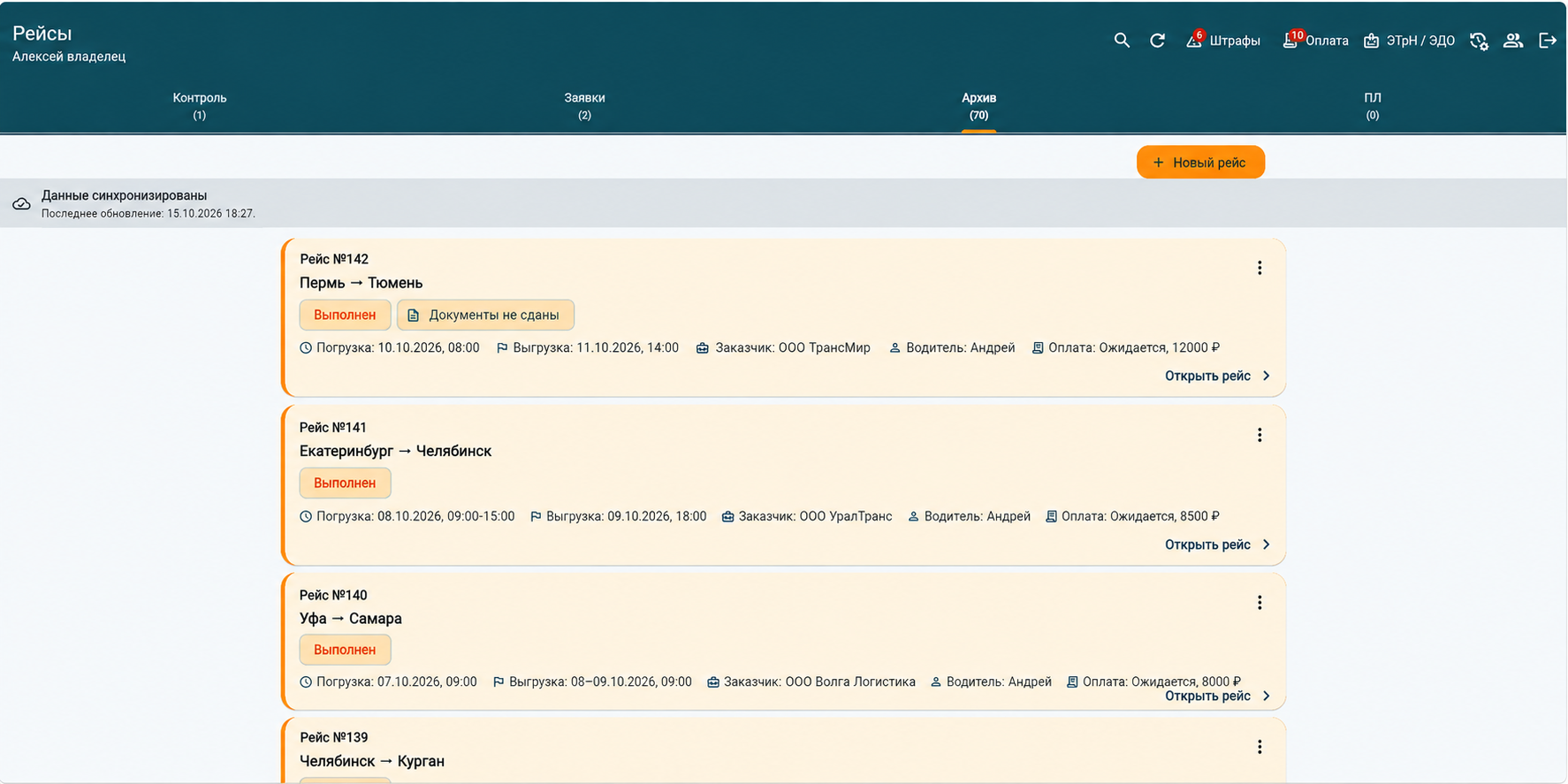Click the logout icon
The image size is (1568, 784).
(1547, 41)
